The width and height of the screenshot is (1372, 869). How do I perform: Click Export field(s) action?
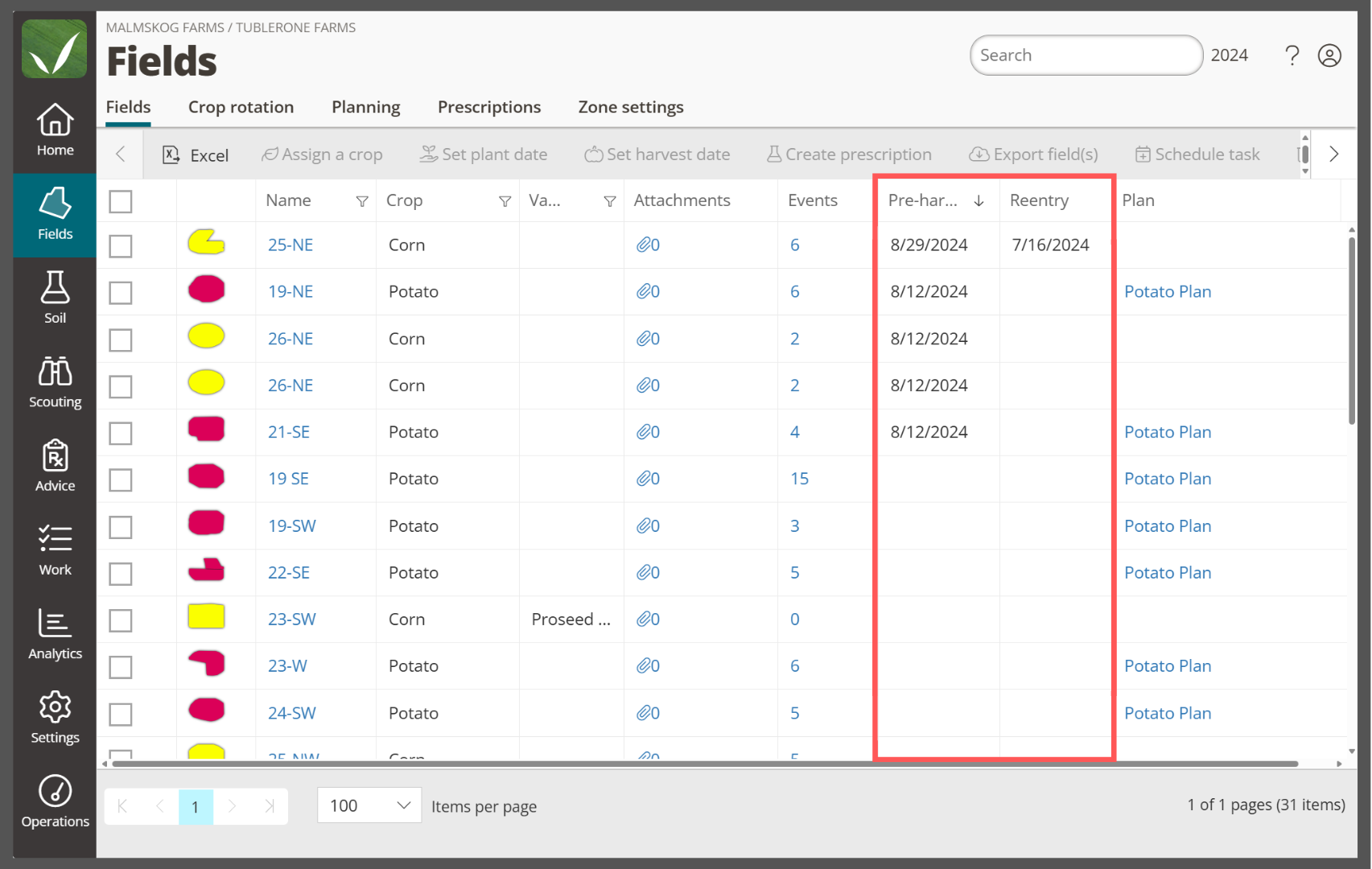1033,154
